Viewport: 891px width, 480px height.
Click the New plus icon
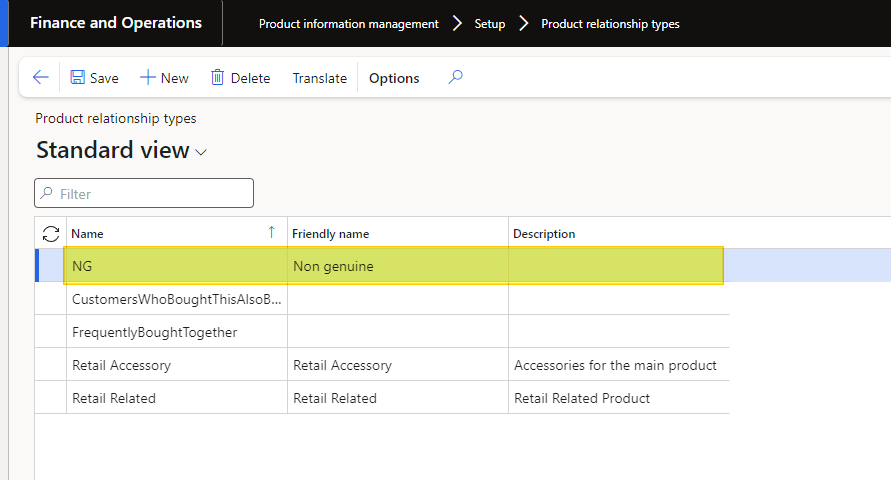click(x=147, y=78)
